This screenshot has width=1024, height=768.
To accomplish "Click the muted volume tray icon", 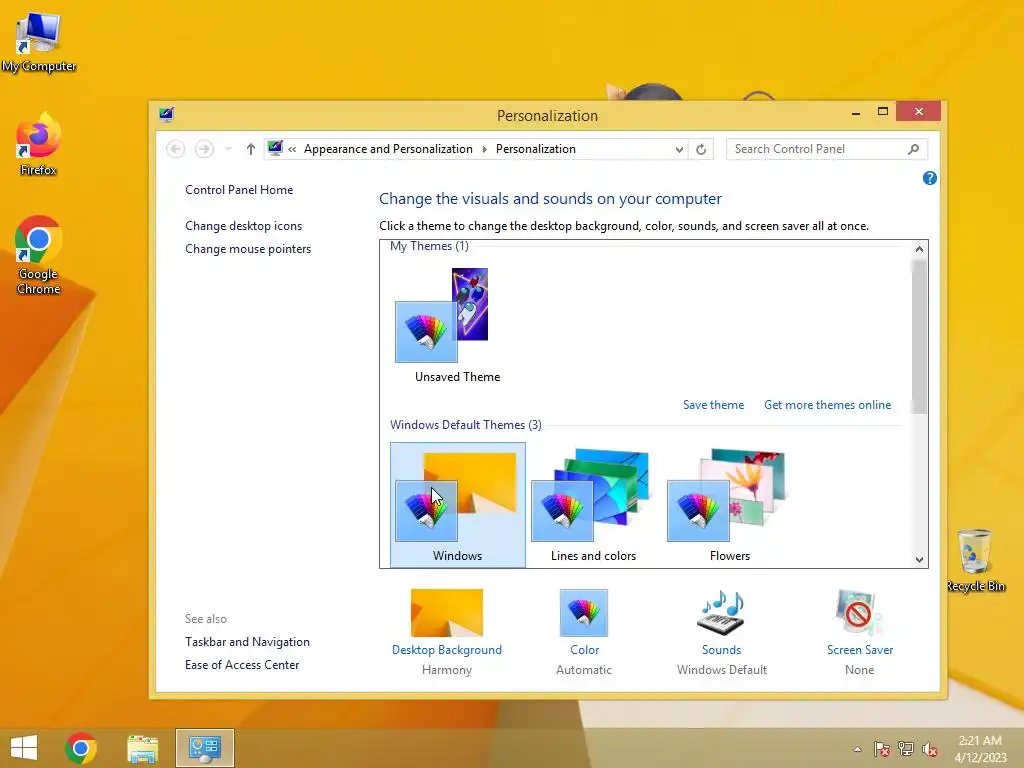I will [x=930, y=749].
